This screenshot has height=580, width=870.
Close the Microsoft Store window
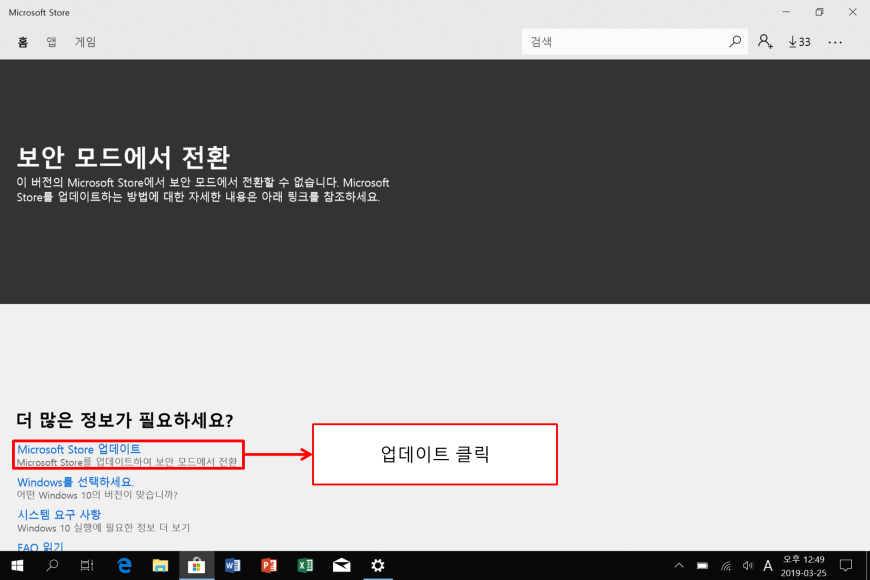tap(853, 12)
